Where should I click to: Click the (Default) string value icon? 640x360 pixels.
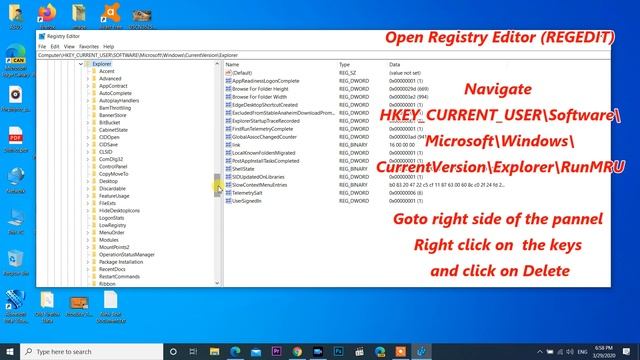click(229, 73)
